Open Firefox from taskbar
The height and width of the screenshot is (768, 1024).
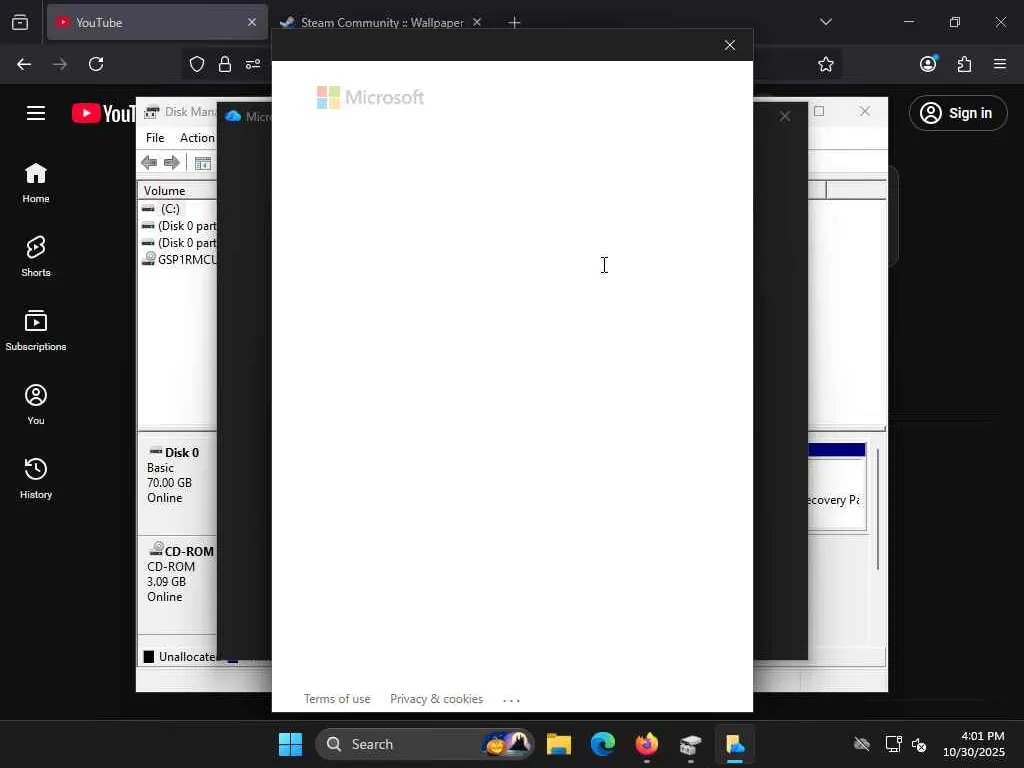(x=647, y=744)
